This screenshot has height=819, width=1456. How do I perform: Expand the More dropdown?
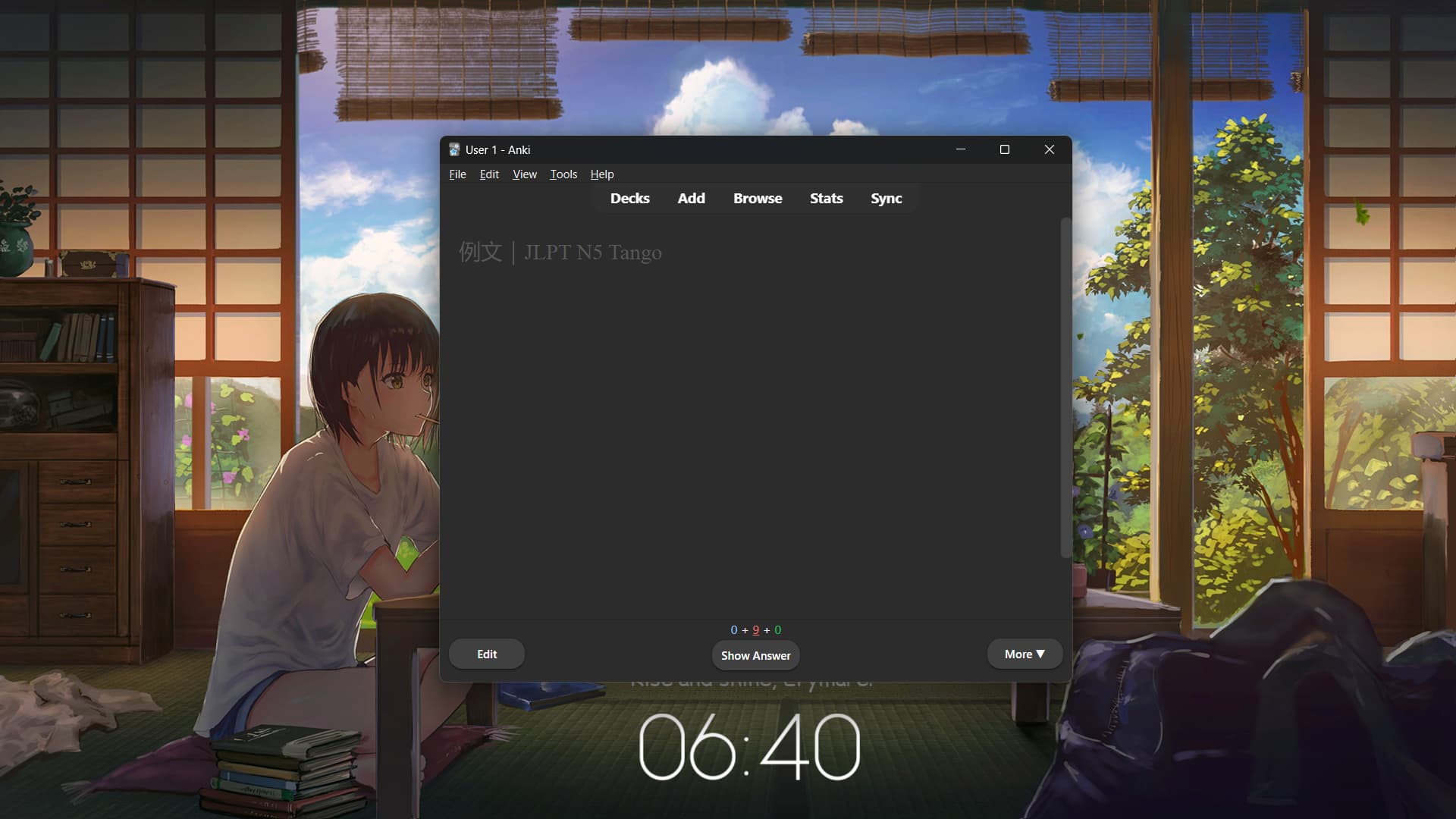(1025, 654)
